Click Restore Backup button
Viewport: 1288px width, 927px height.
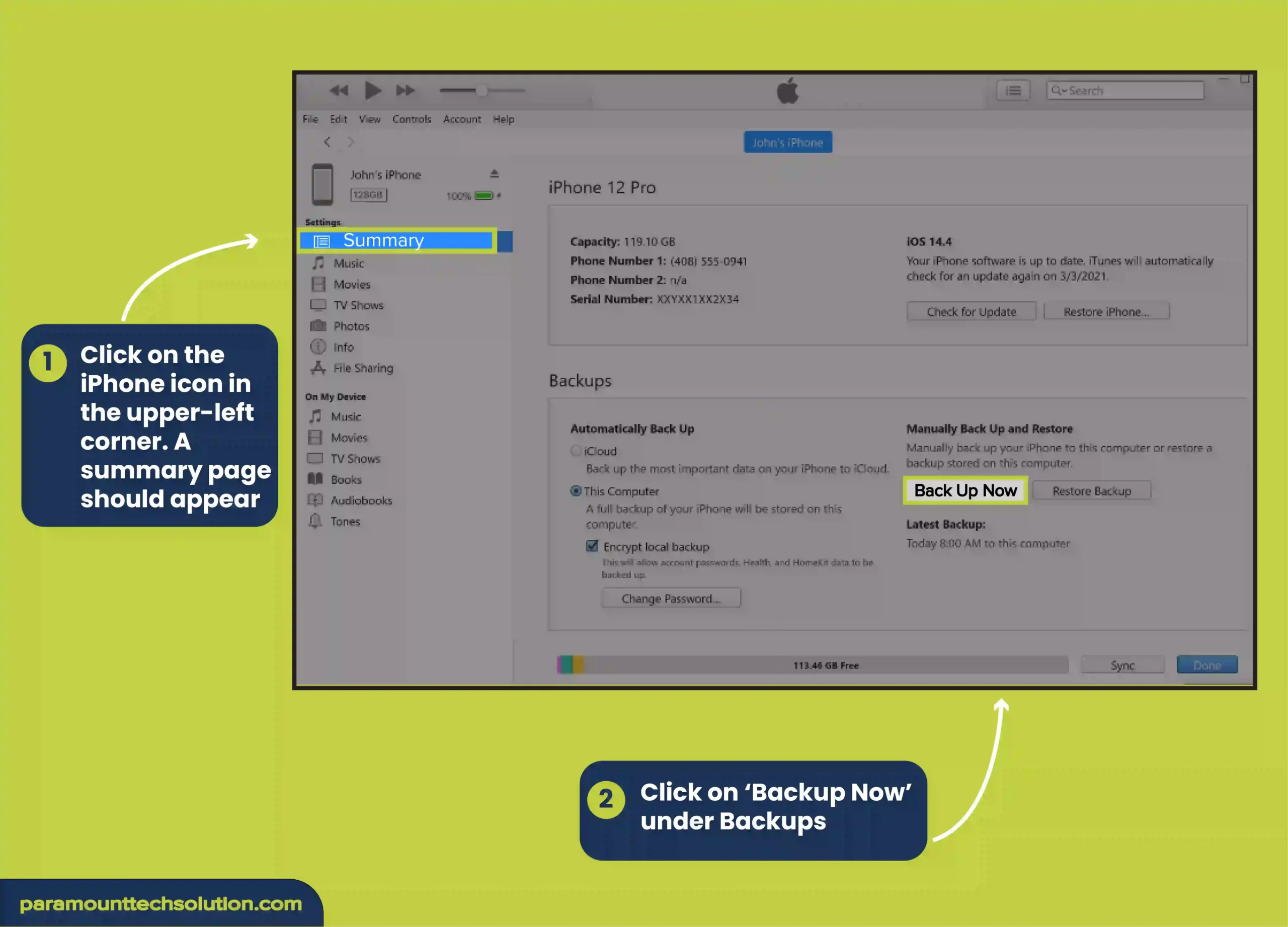pos(1091,491)
